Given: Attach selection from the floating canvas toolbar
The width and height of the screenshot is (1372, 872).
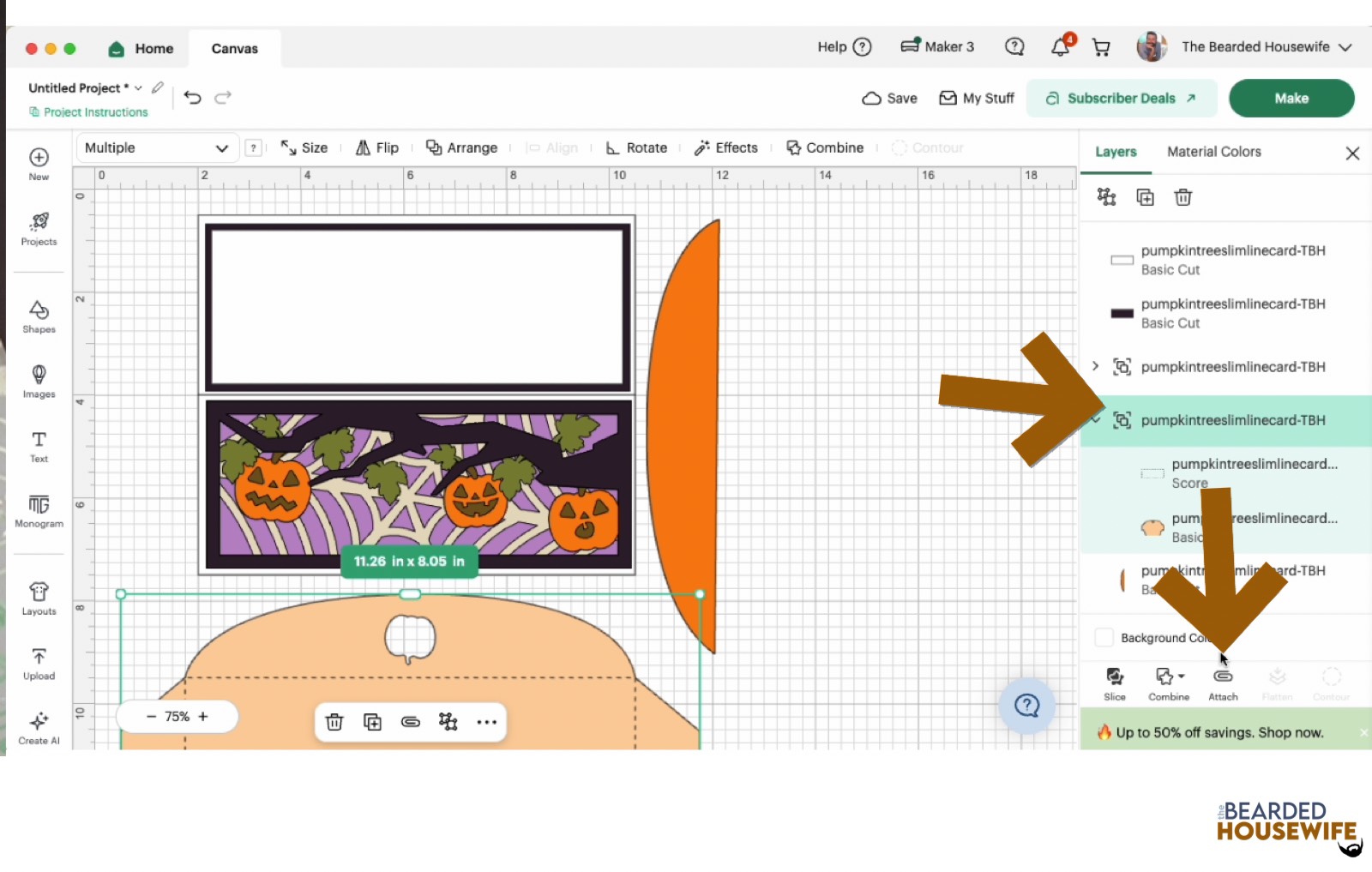Looking at the screenshot, I should (411, 722).
